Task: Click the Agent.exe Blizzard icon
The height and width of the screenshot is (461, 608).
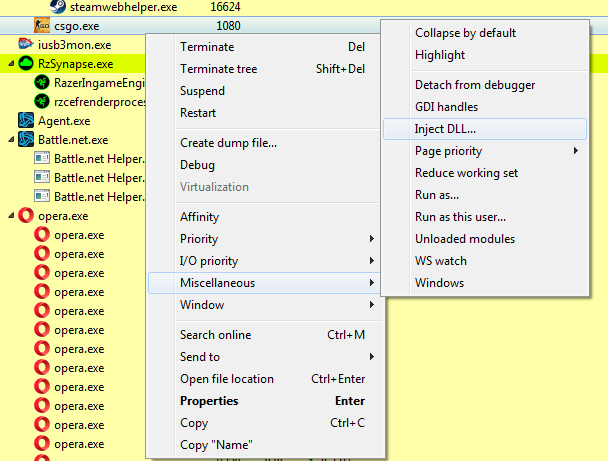Action: point(26,121)
